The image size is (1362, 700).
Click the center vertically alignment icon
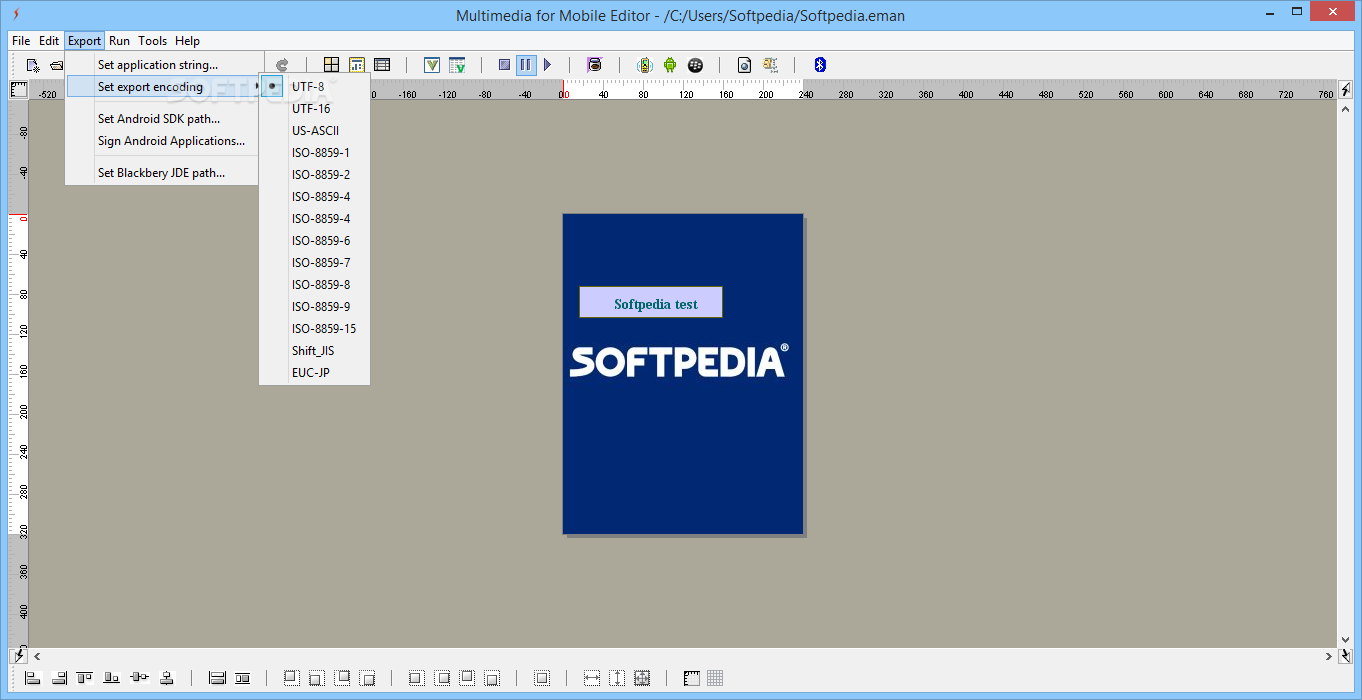point(167,678)
